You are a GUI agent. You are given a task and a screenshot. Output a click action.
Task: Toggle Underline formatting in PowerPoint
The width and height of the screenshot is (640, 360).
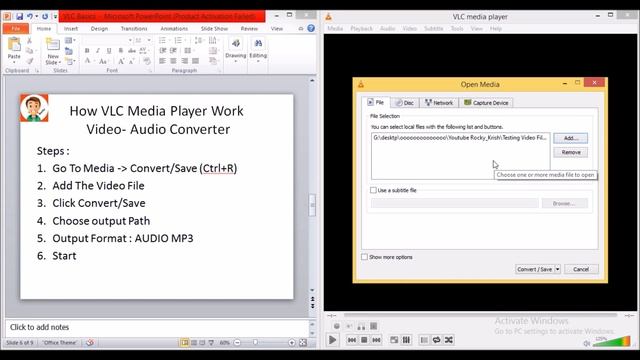pyautogui.click(x=109, y=51)
